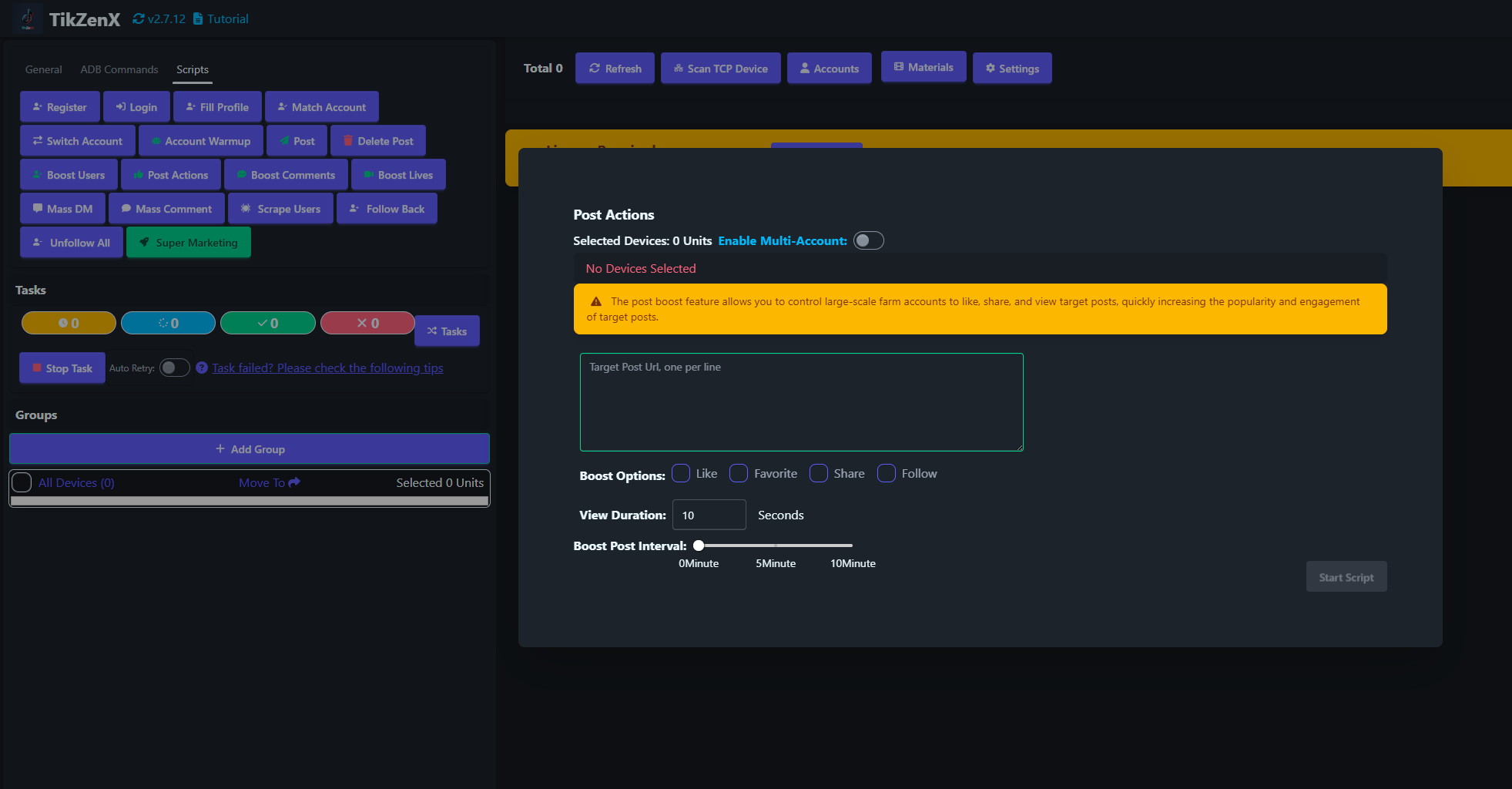Viewport: 1512px width, 789px height.
Task: Click the Boost Post Interval slider handle
Action: [x=699, y=546]
